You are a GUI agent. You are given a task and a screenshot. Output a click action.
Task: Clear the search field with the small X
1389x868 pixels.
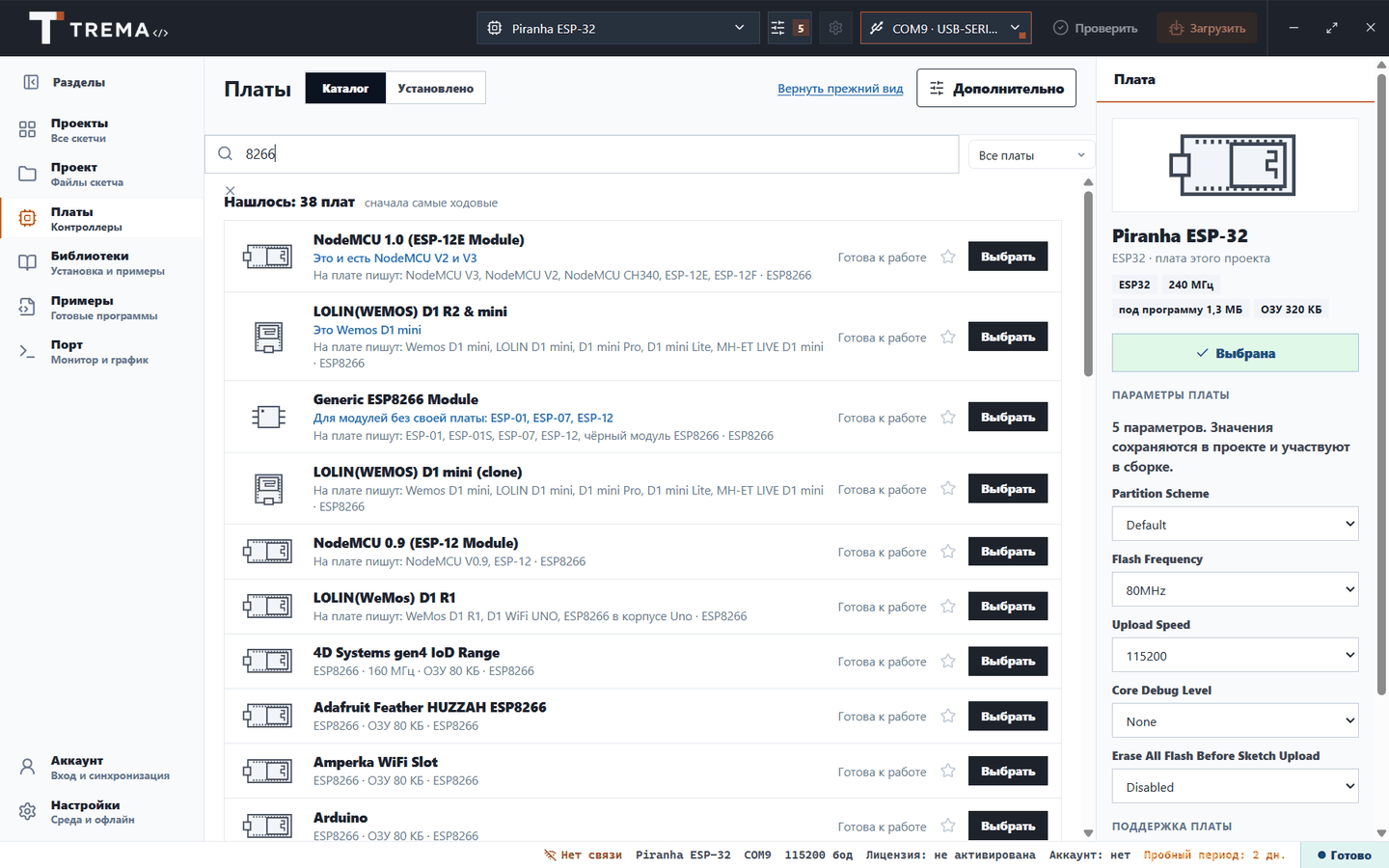point(230,190)
